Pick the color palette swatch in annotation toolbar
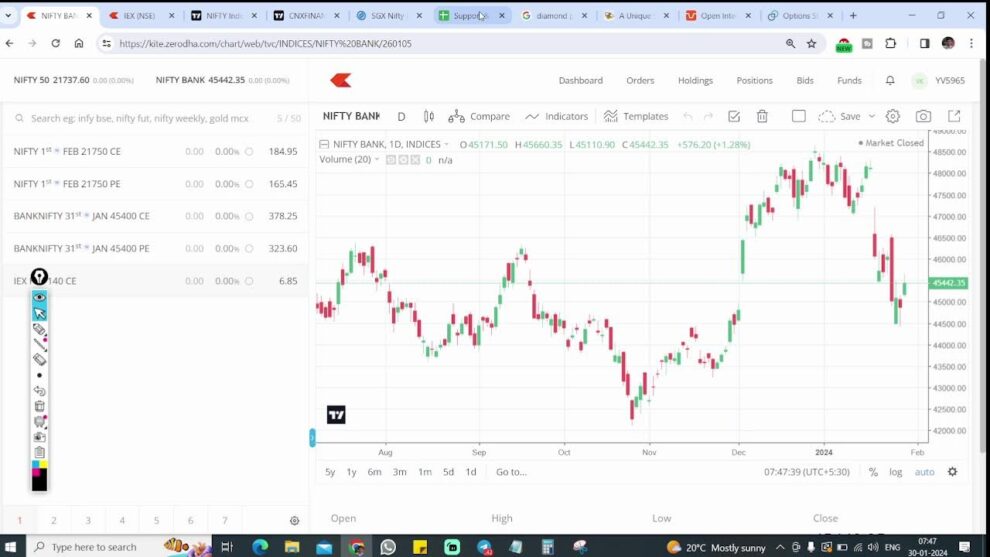Viewport: 990px width, 557px height. point(40,465)
